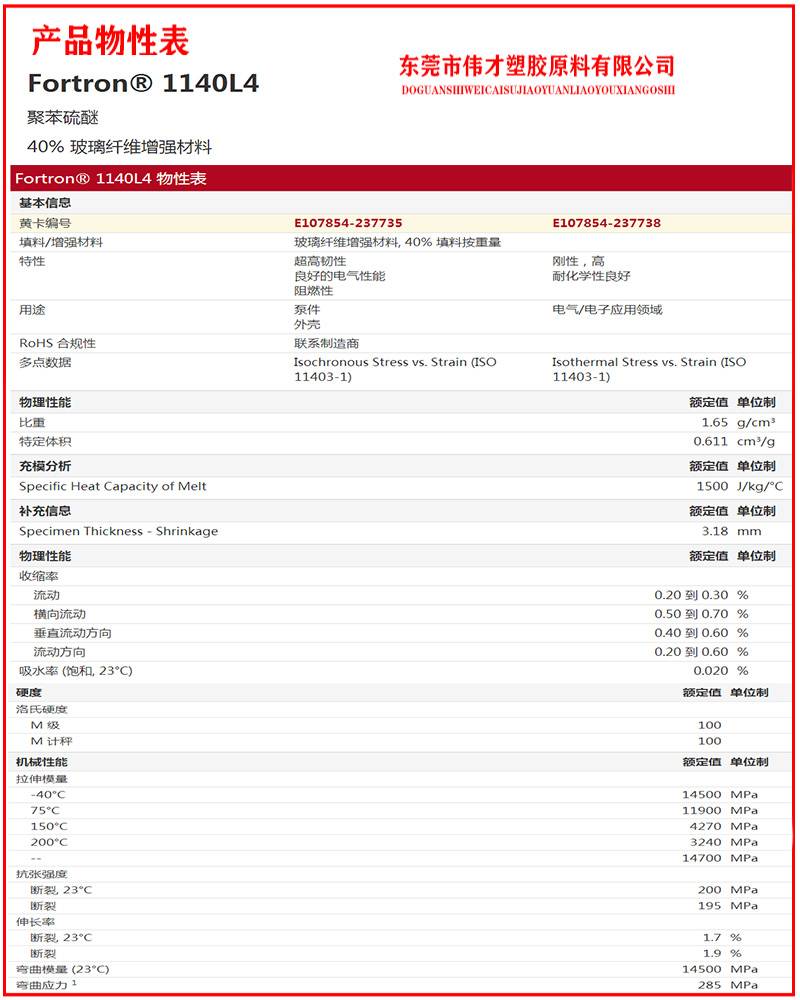Viewport: 800px width, 1000px height.
Task: Click the Specific Heat Capacity of Melt row
Action: [x=113, y=486]
